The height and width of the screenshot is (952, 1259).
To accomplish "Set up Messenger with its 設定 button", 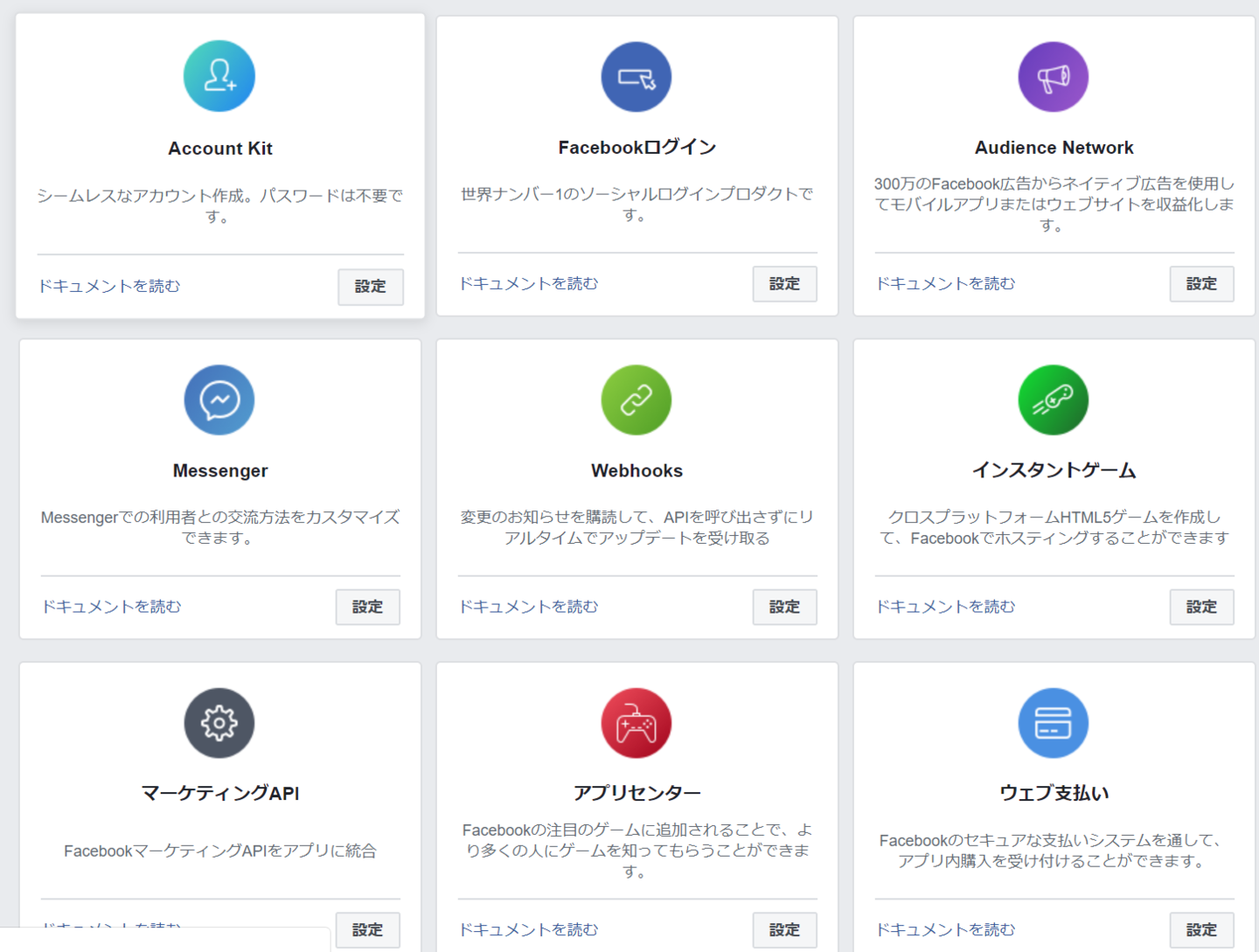I will coord(368,607).
